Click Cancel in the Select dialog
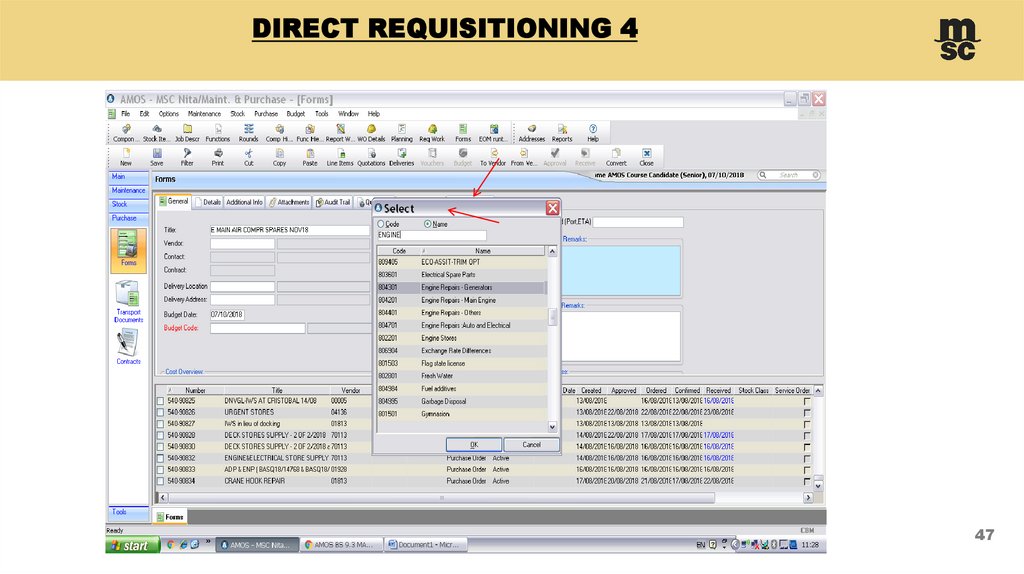Screen dimensions: 1024x574 coord(532,445)
